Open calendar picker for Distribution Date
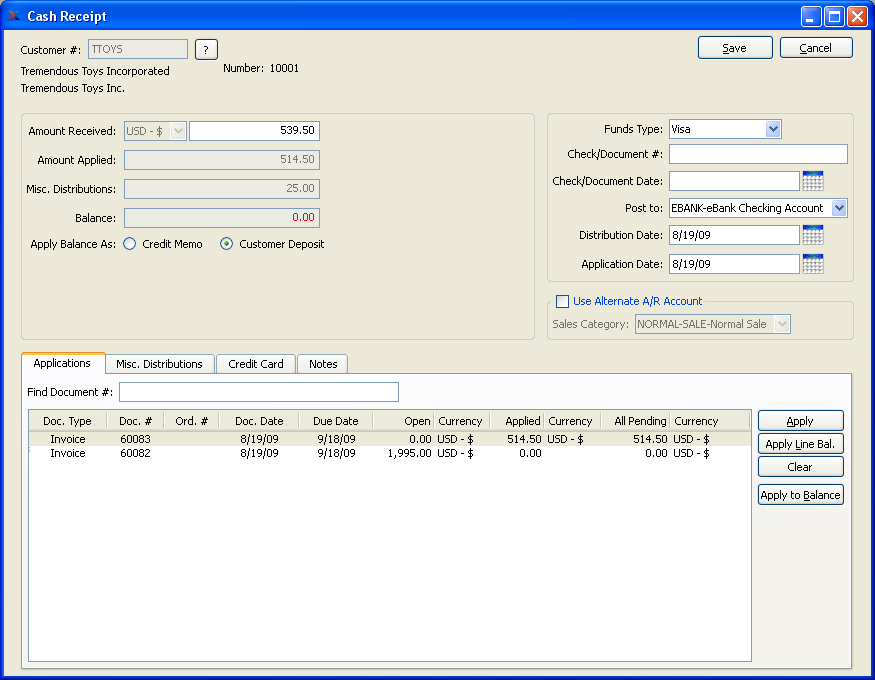The image size is (875, 680). (812, 235)
